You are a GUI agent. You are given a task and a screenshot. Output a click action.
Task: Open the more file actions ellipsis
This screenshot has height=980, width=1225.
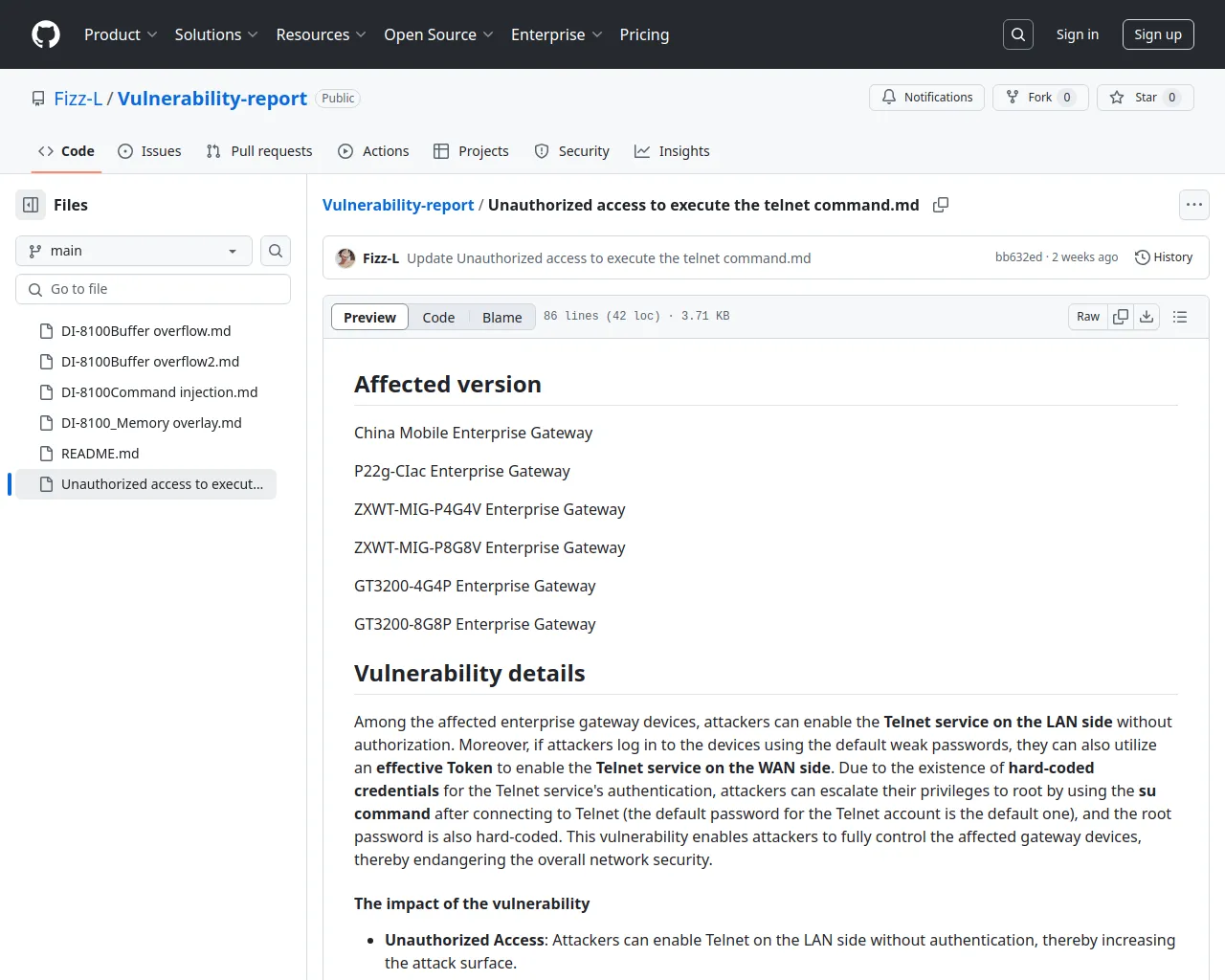(x=1194, y=205)
